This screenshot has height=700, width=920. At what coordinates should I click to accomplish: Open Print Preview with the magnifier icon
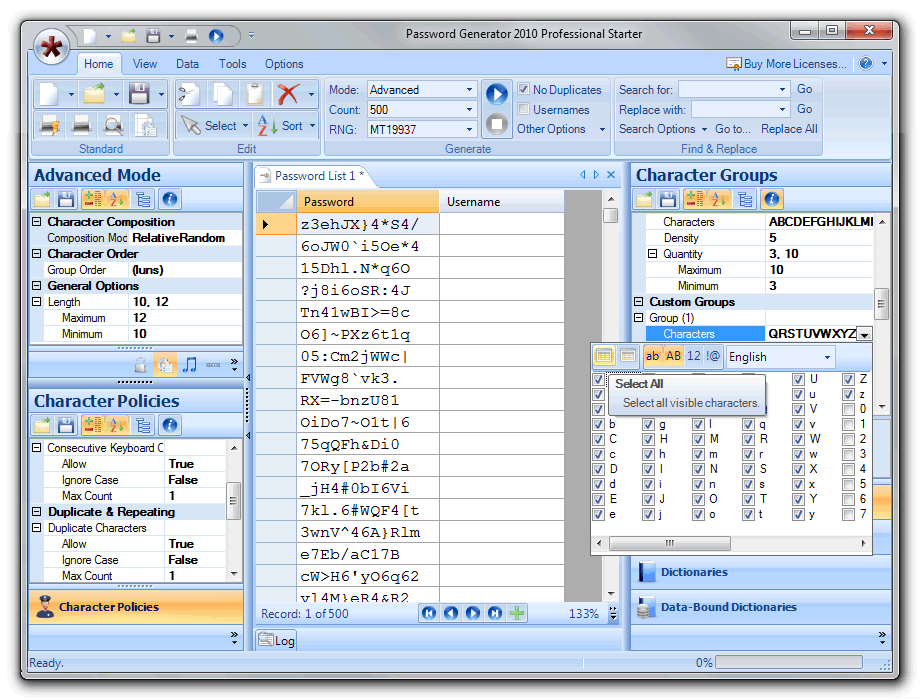(x=115, y=124)
